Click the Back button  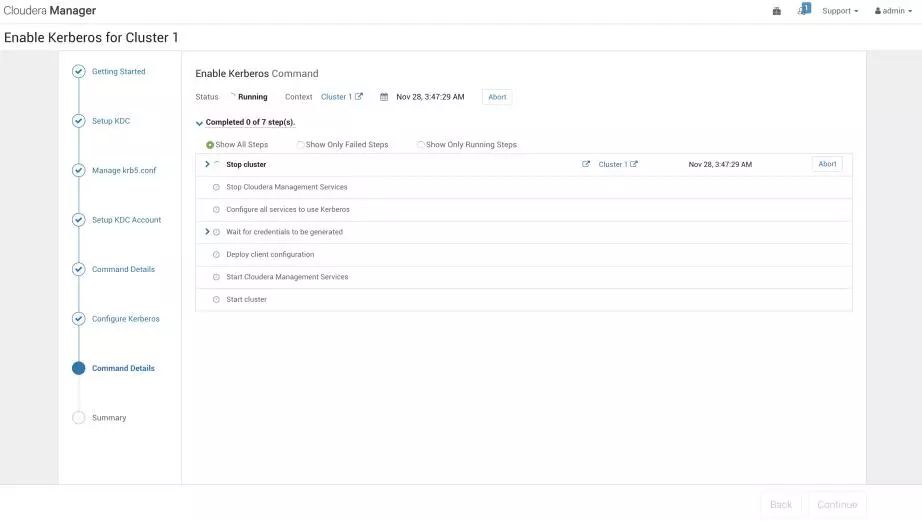(781, 505)
